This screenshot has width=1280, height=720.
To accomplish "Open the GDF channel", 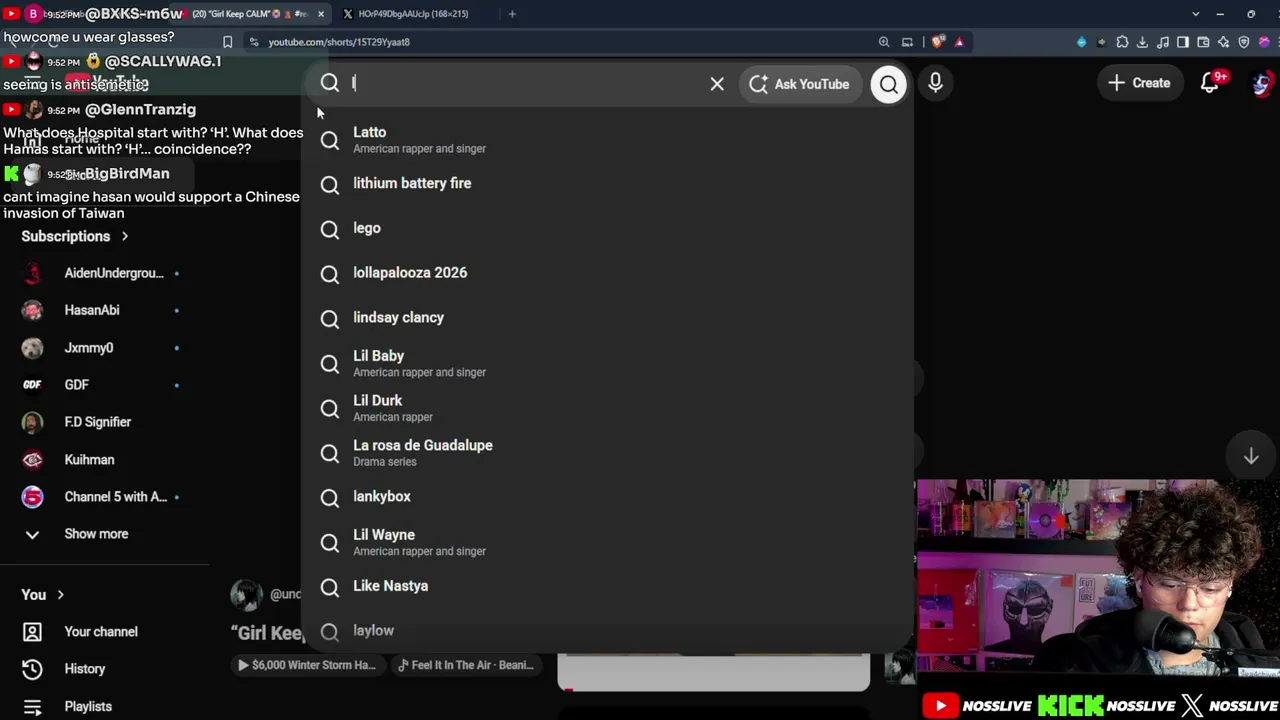I will 102,385.
